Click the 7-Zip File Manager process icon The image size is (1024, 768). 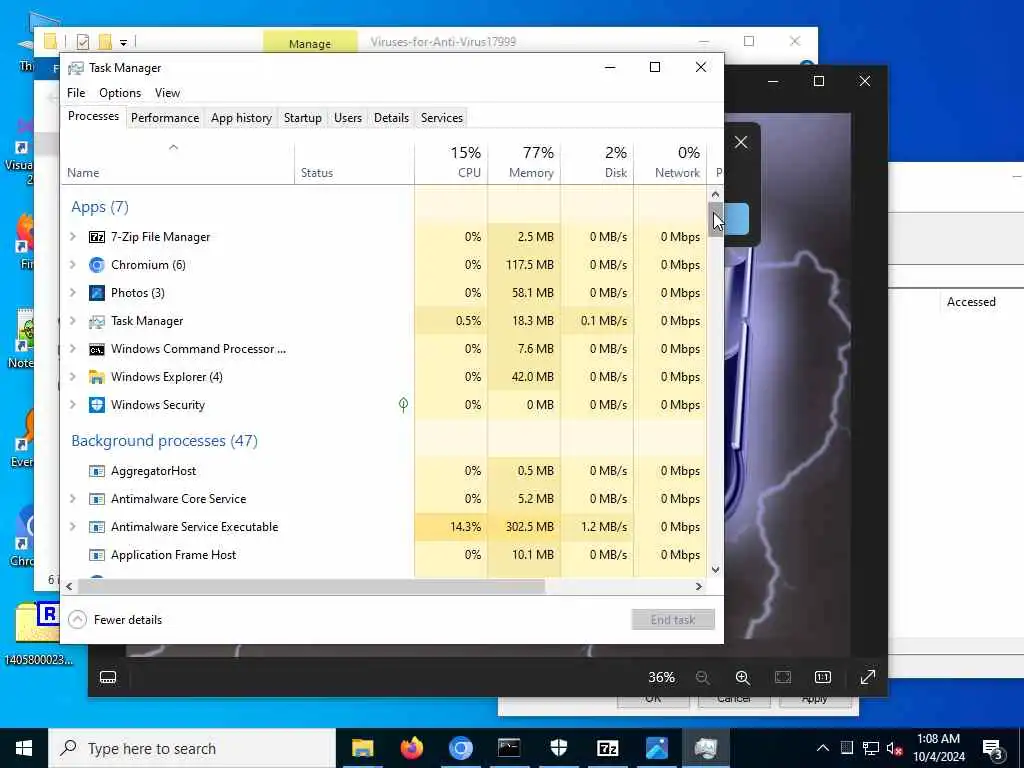97,237
